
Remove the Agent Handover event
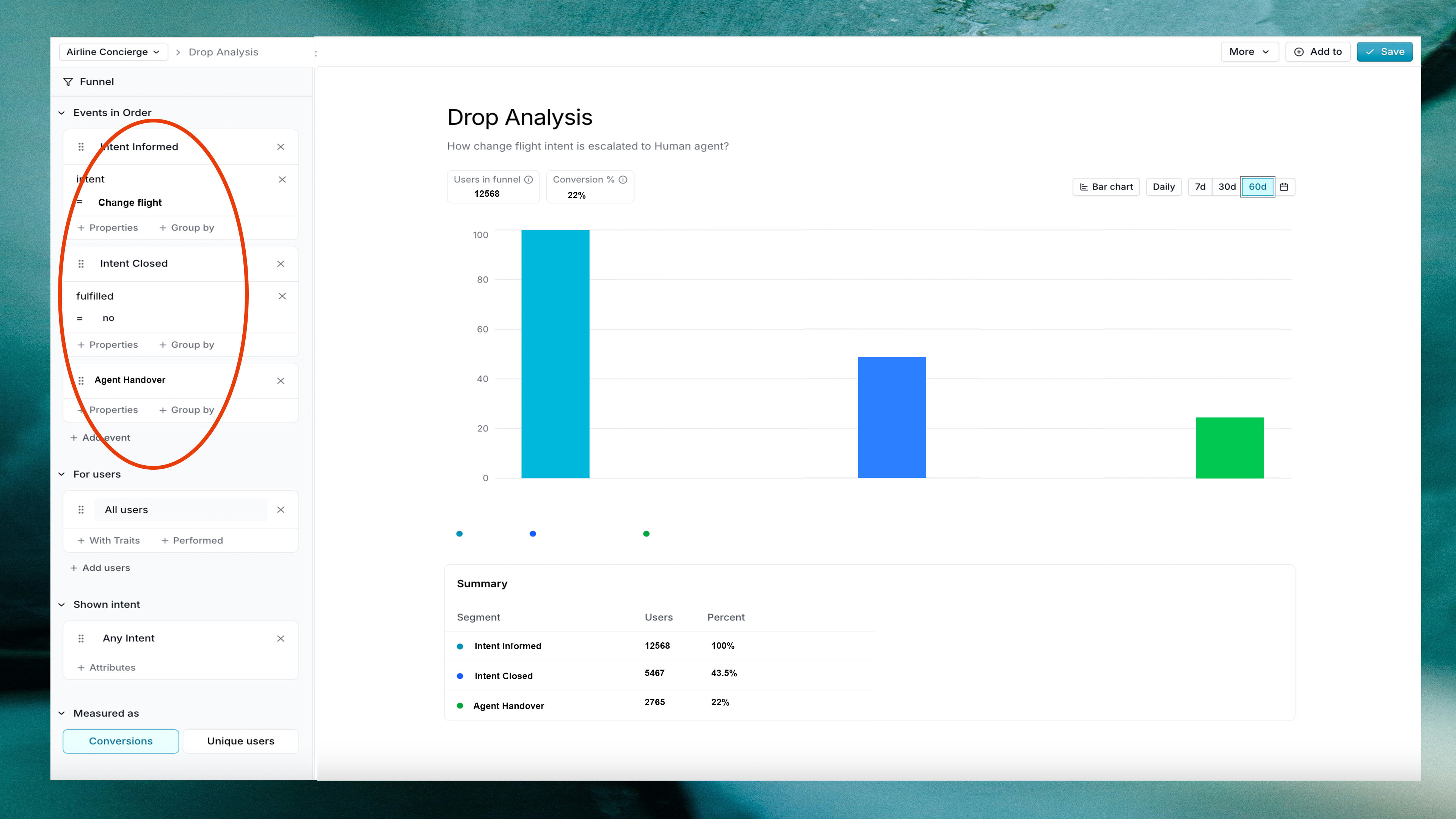pos(280,381)
